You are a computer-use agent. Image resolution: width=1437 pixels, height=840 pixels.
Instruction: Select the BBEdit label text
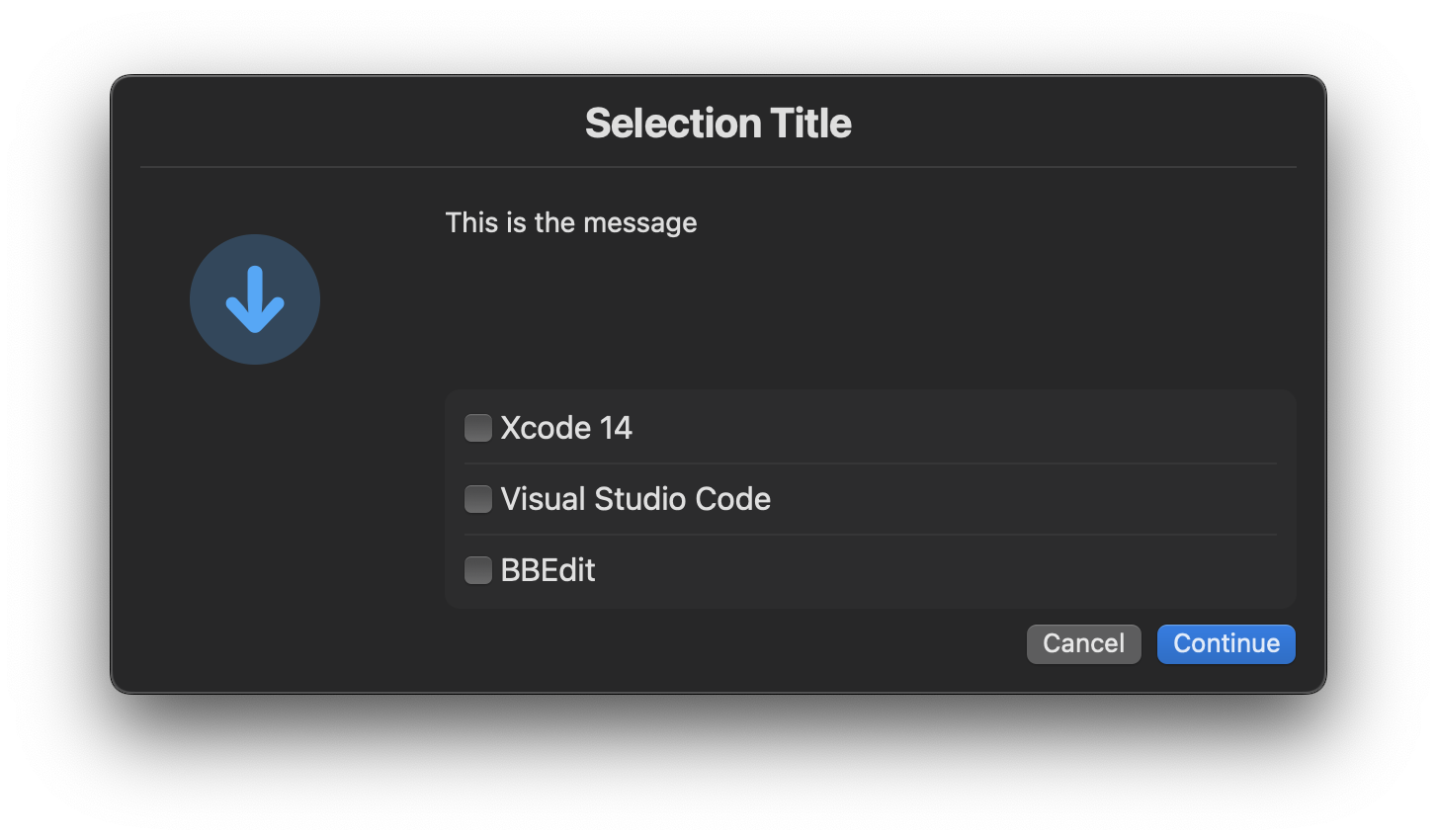[549, 570]
